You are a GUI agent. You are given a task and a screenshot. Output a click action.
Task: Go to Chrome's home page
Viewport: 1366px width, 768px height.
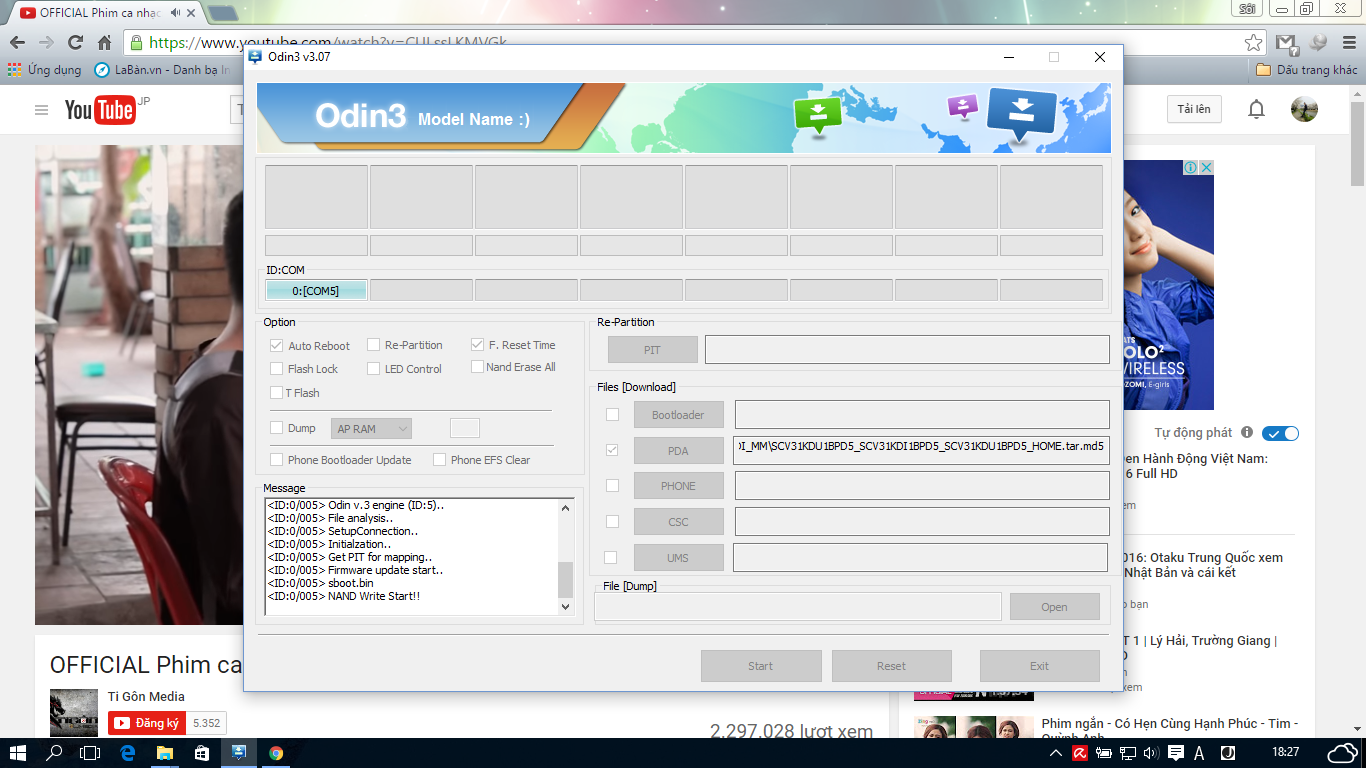[x=104, y=43]
